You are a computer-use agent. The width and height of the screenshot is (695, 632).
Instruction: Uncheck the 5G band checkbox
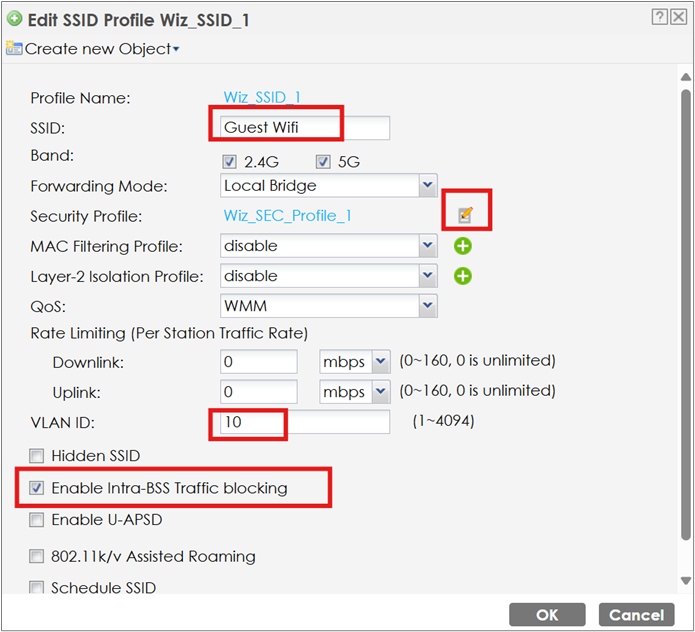[323, 162]
